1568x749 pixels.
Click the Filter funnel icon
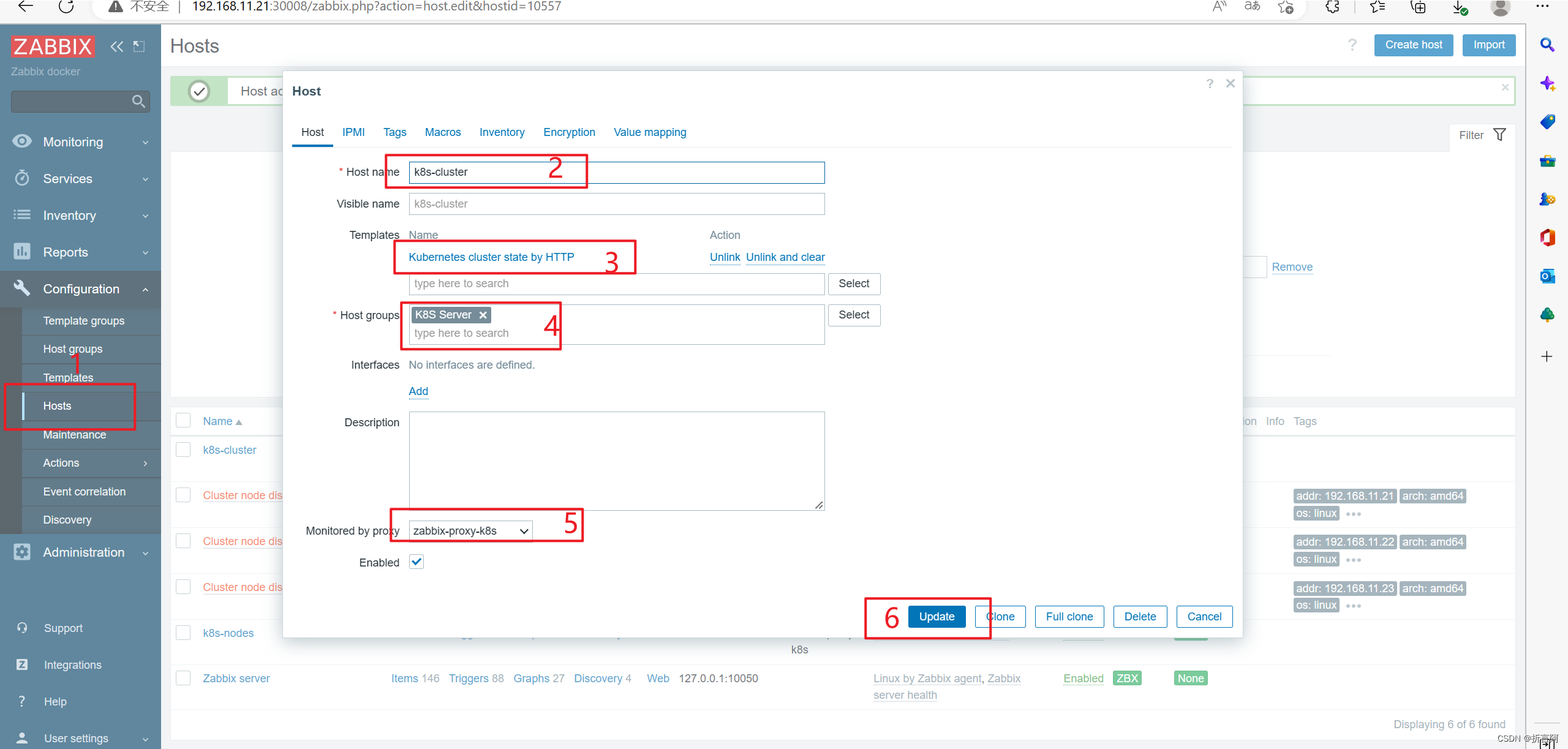1499,135
